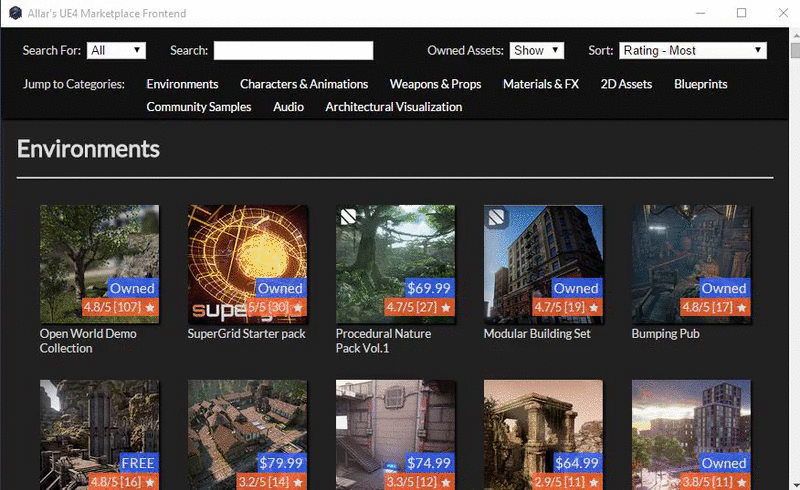The height and width of the screenshot is (490, 800).
Task: Click the scrollbar up arrow
Action: click(x=795, y=36)
